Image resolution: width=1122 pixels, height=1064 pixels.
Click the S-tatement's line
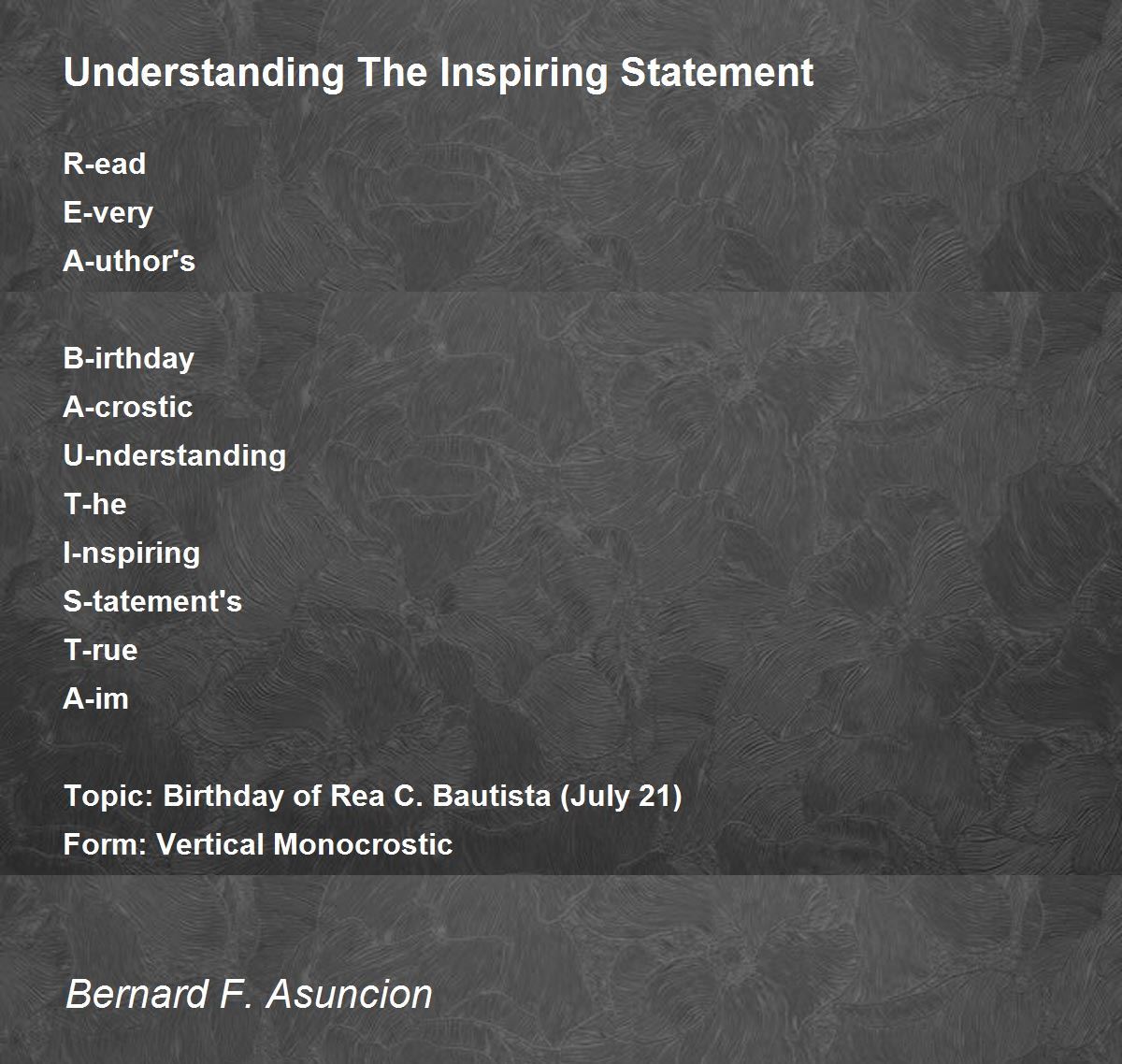coord(153,601)
